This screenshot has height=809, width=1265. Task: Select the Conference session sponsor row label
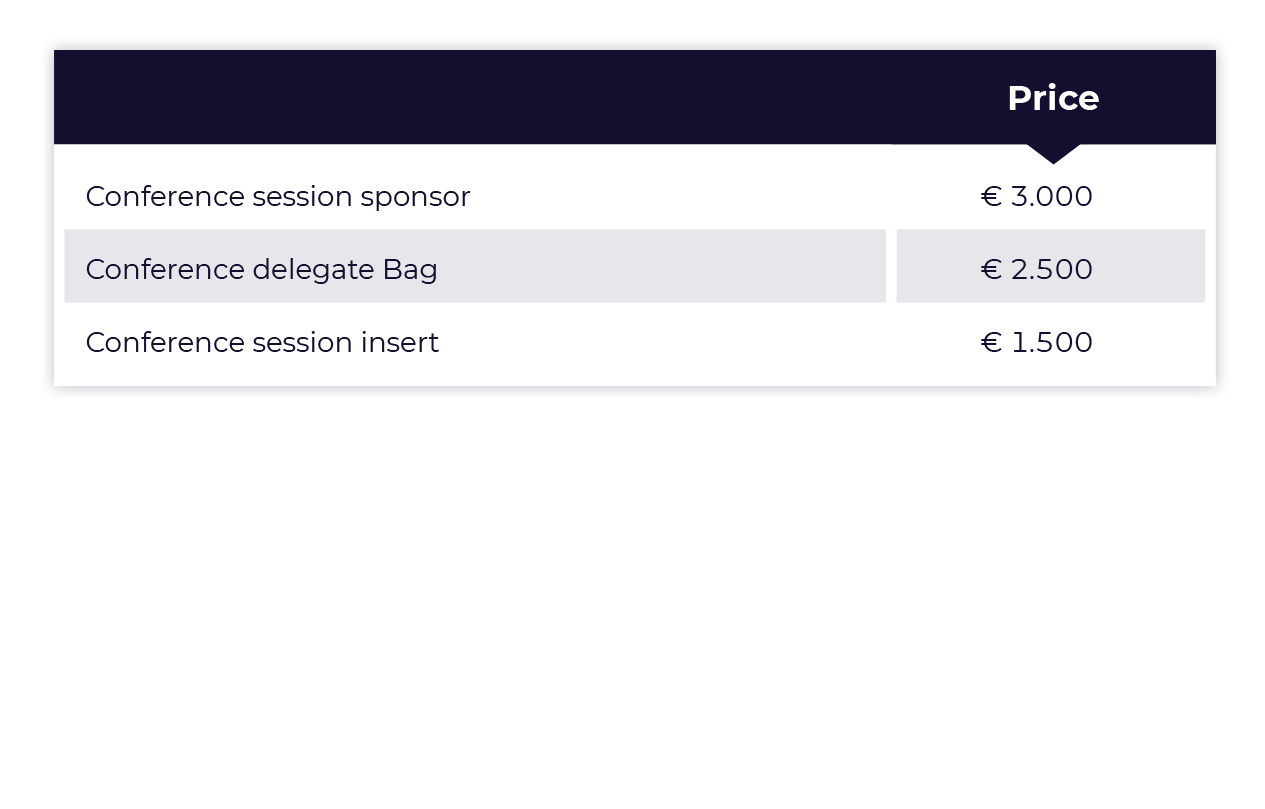coord(277,197)
